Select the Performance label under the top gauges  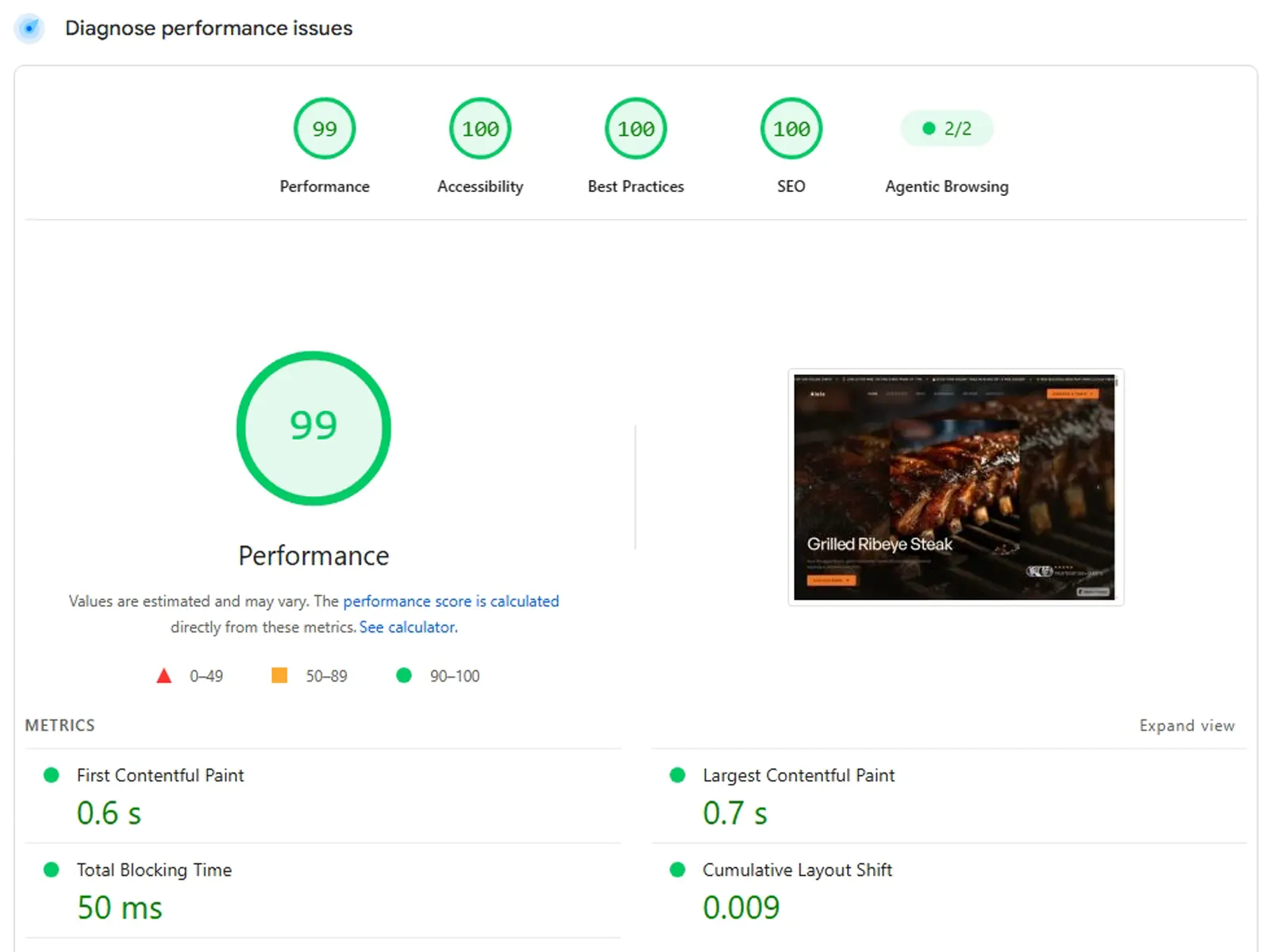tap(325, 186)
